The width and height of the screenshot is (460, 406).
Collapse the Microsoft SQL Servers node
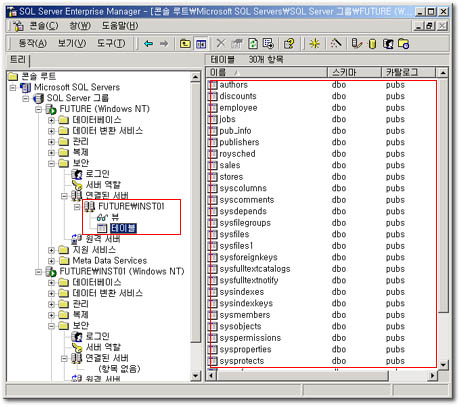[x=13, y=88]
